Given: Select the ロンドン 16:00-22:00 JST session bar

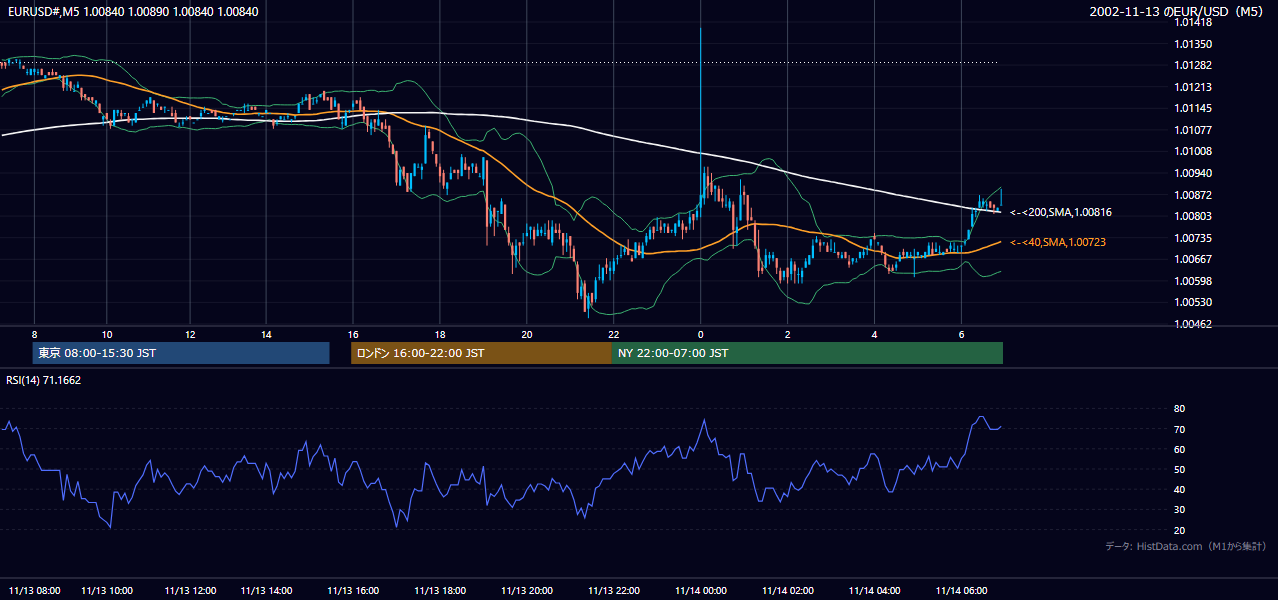Looking at the screenshot, I should tap(481, 353).
